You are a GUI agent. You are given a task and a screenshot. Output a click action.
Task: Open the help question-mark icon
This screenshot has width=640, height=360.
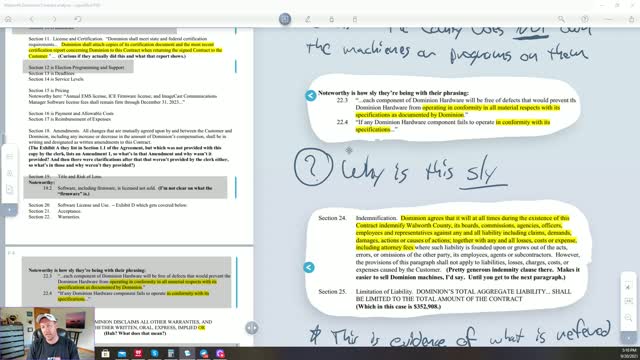click(x=585, y=19)
